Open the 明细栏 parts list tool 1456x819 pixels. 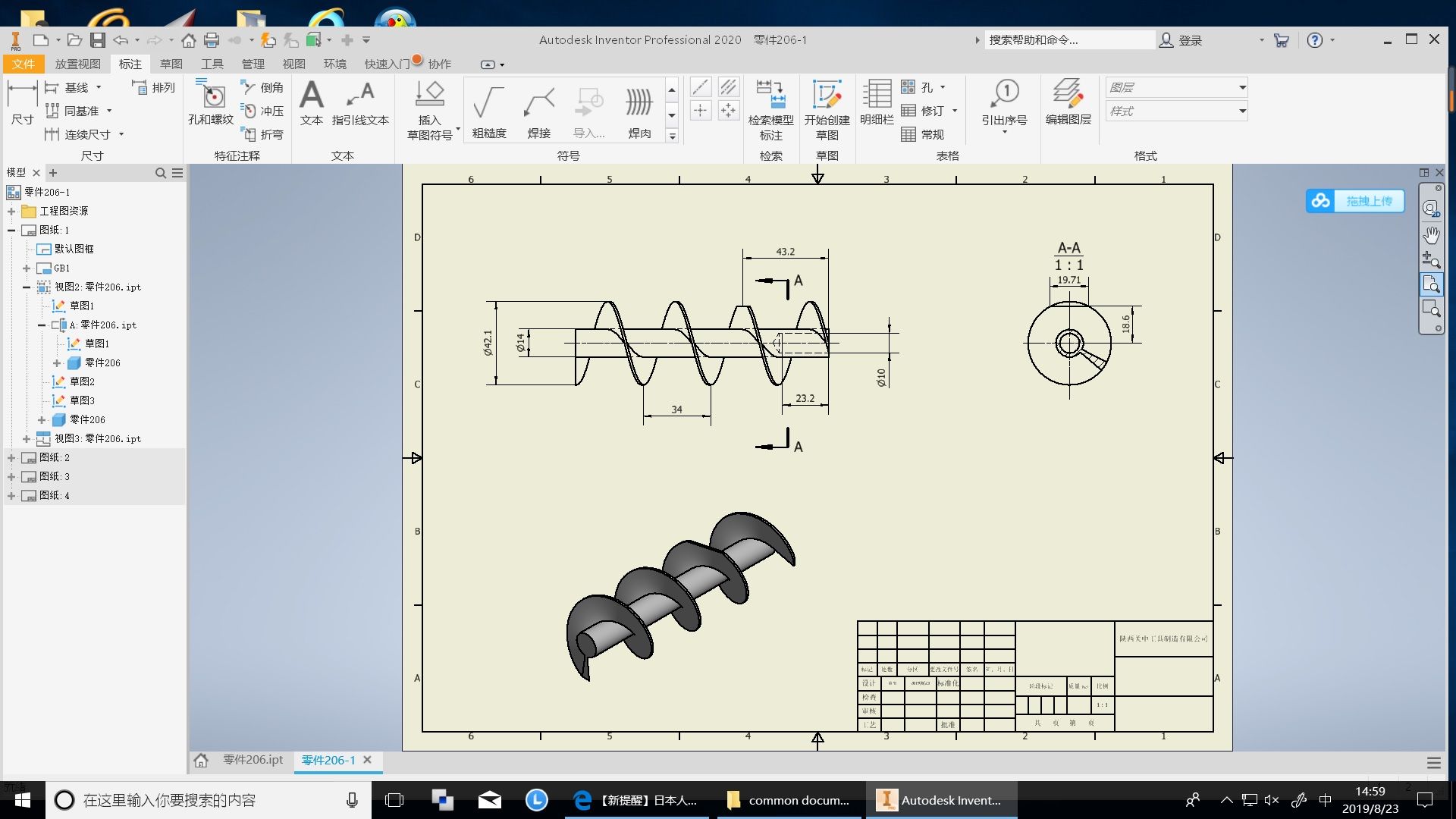(x=877, y=104)
